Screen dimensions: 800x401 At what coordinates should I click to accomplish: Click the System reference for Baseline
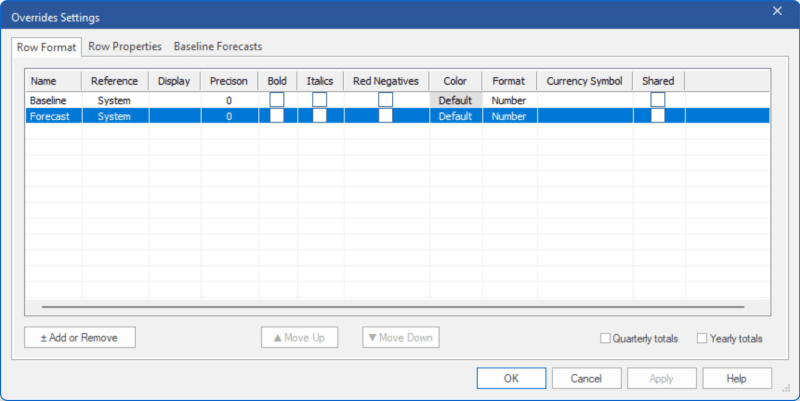pyautogui.click(x=115, y=100)
